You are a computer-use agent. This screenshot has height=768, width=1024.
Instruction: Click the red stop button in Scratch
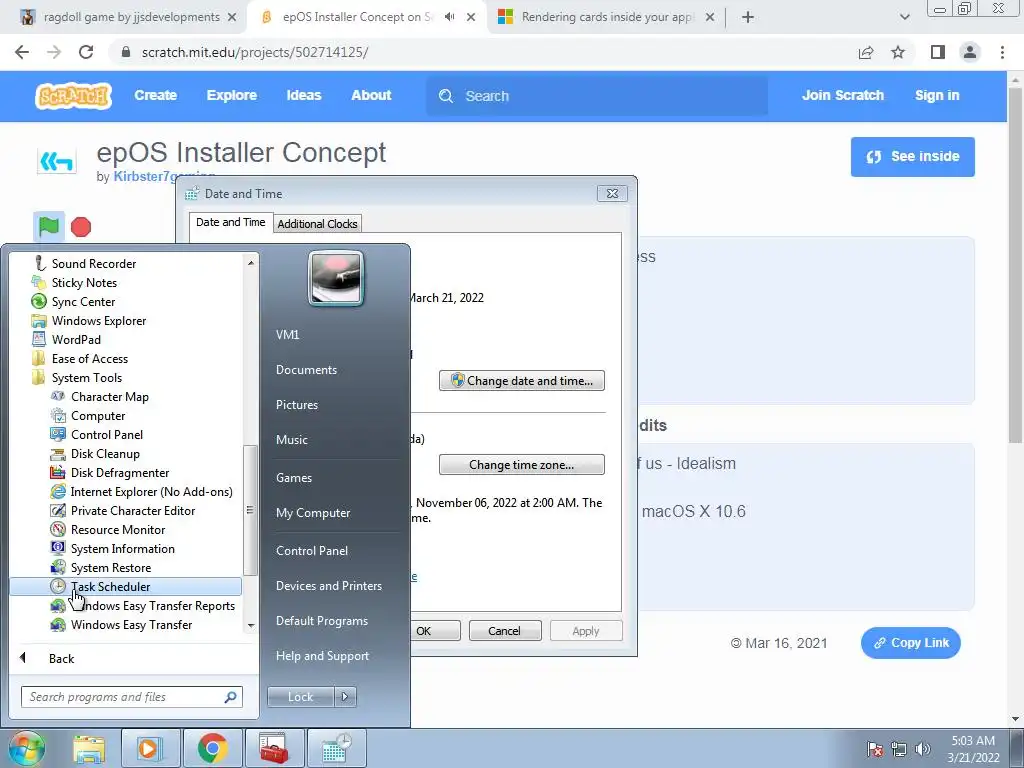click(x=81, y=227)
